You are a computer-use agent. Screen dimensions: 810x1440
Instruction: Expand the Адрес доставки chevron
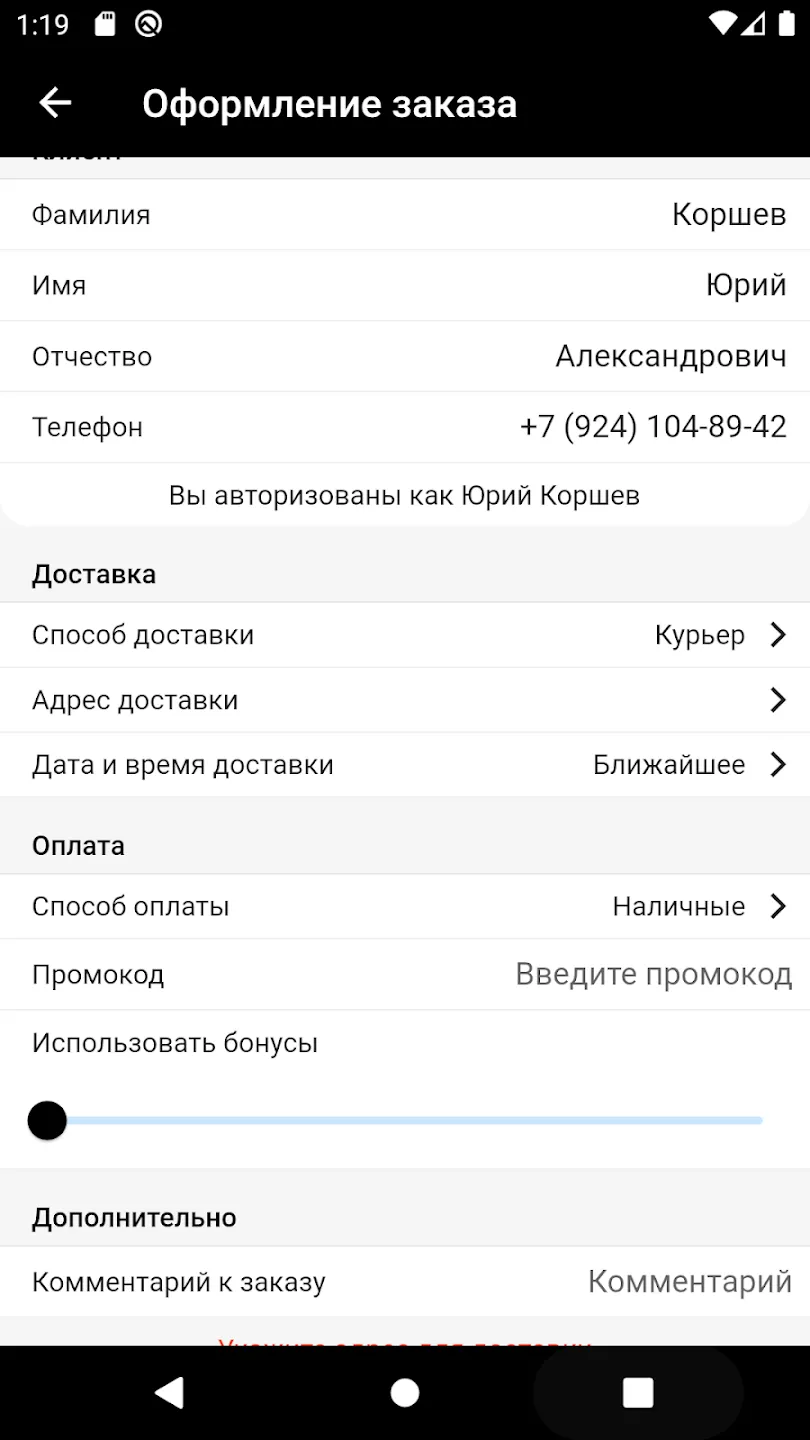point(778,700)
